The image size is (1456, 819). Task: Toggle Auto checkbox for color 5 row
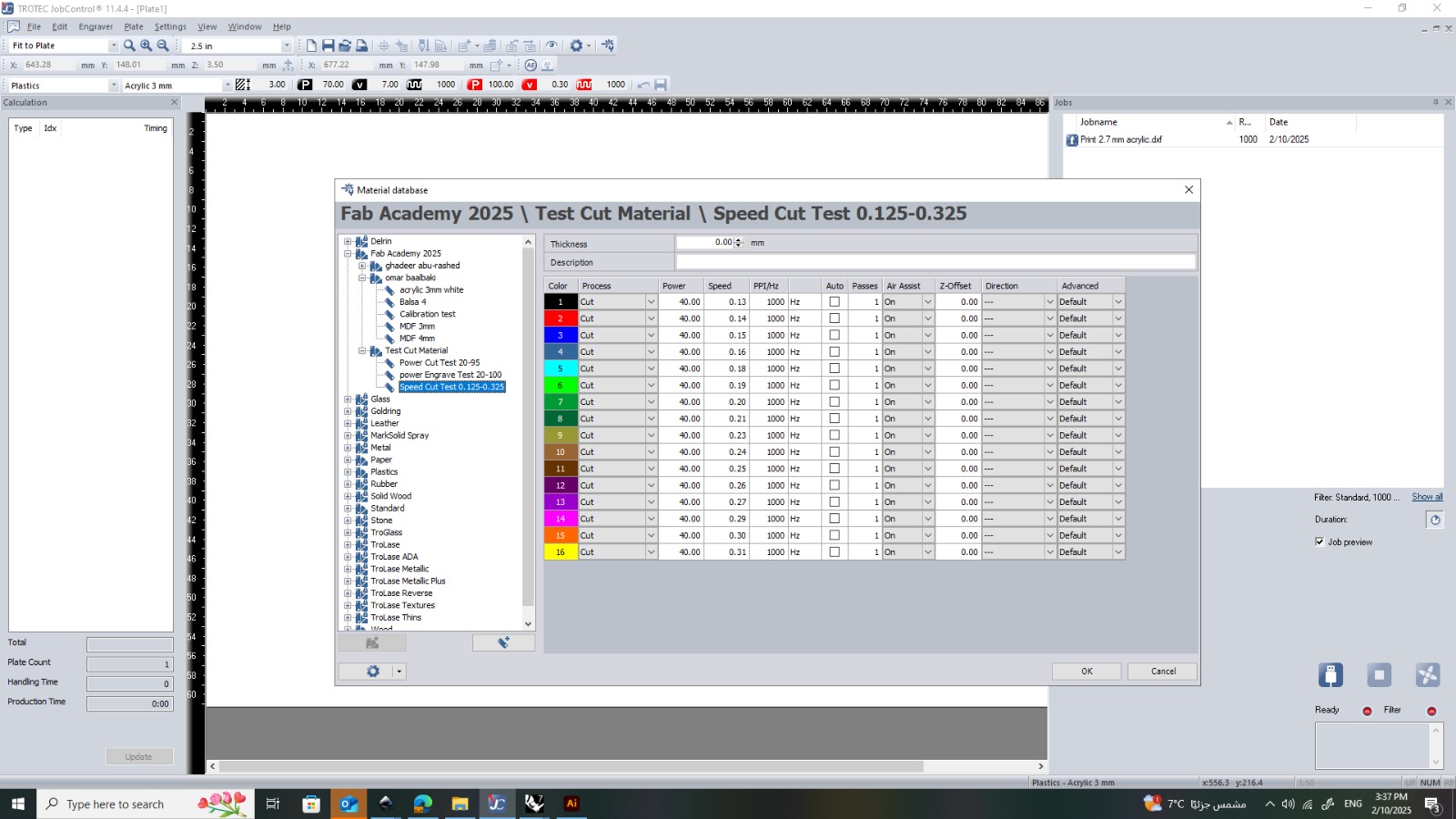(x=834, y=369)
